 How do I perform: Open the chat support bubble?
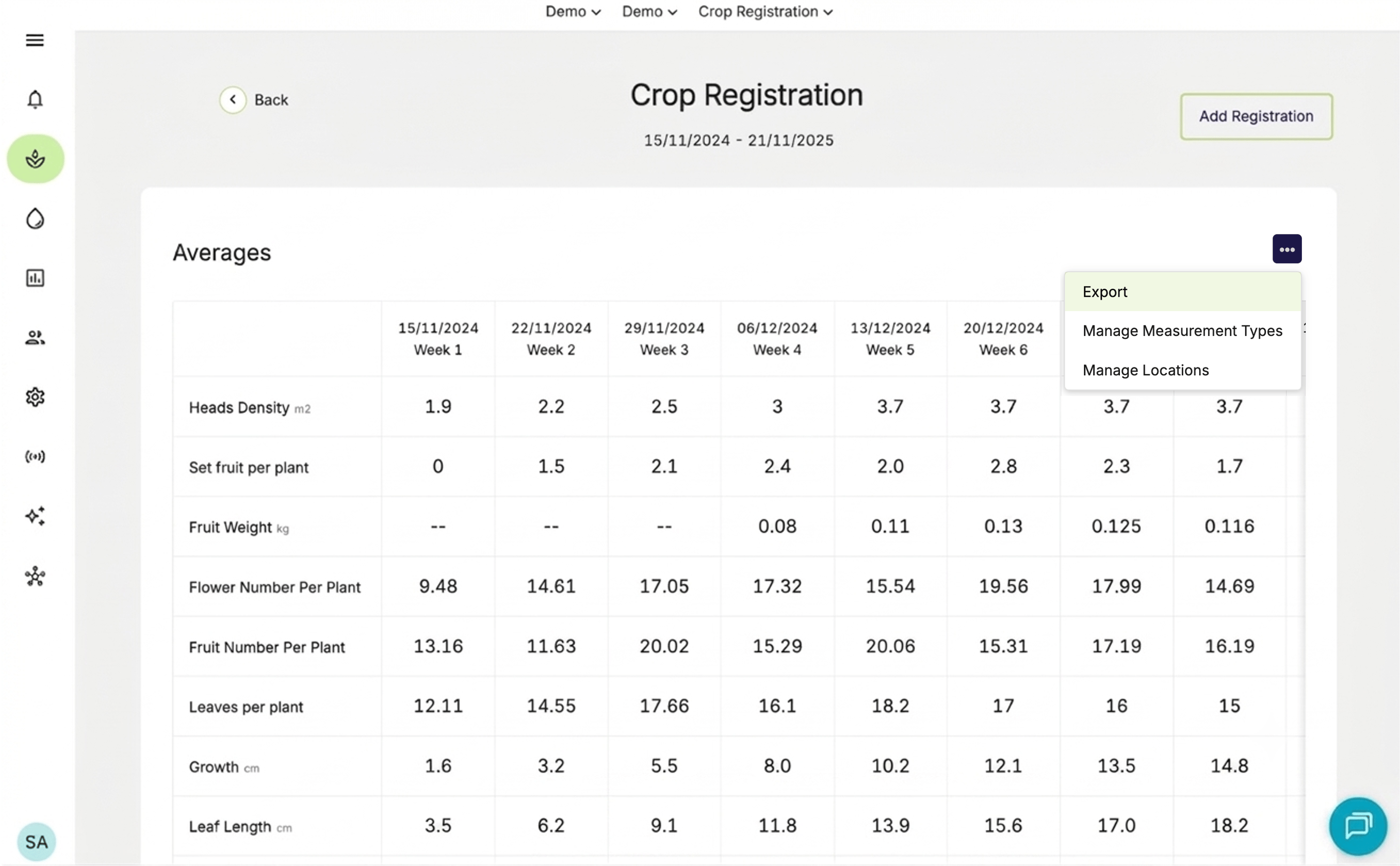(x=1358, y=826)
